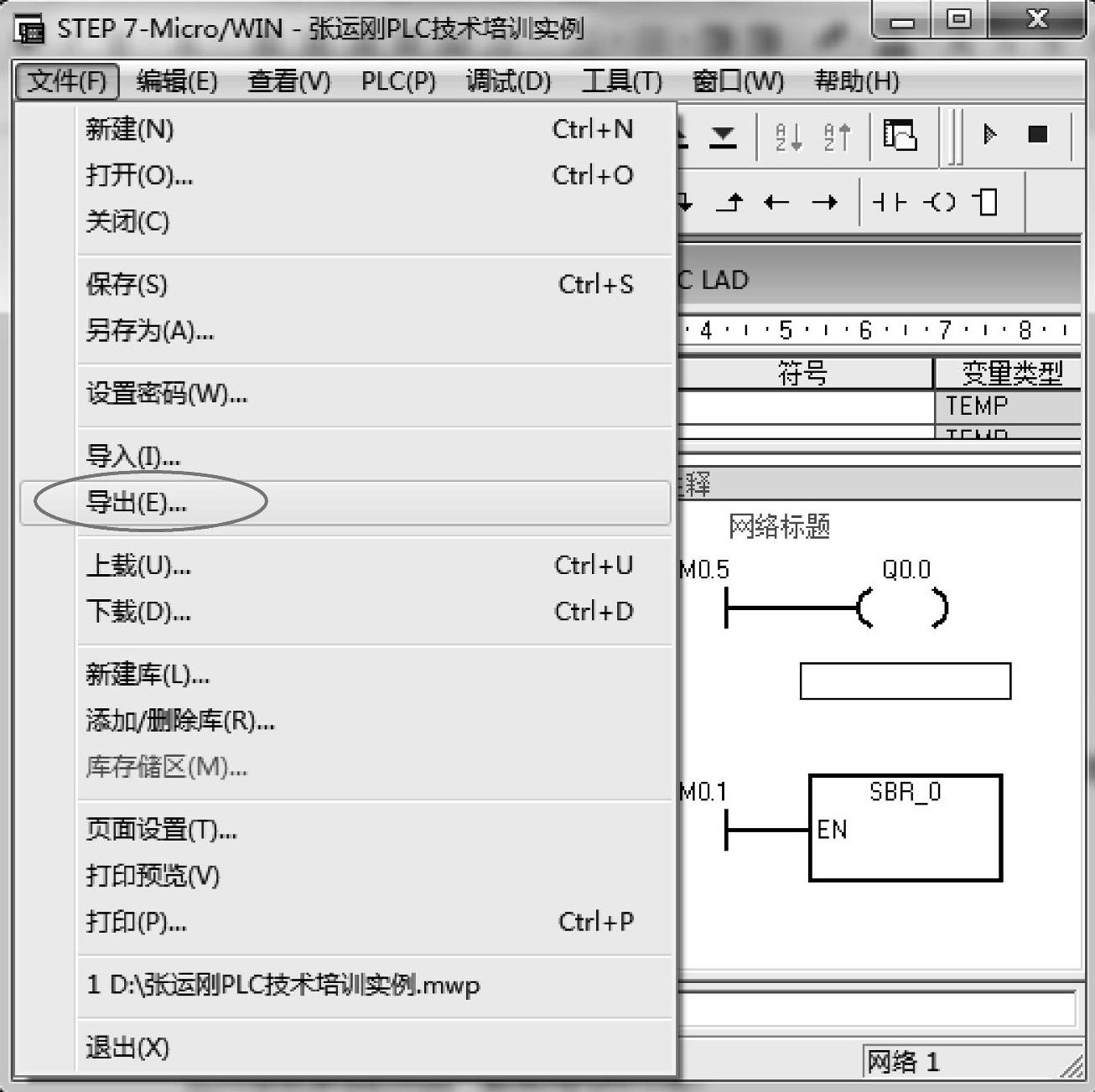The image size is (1095, 1092).
Task: Click the descending sort toolbar icon
Action: point(837,136)
